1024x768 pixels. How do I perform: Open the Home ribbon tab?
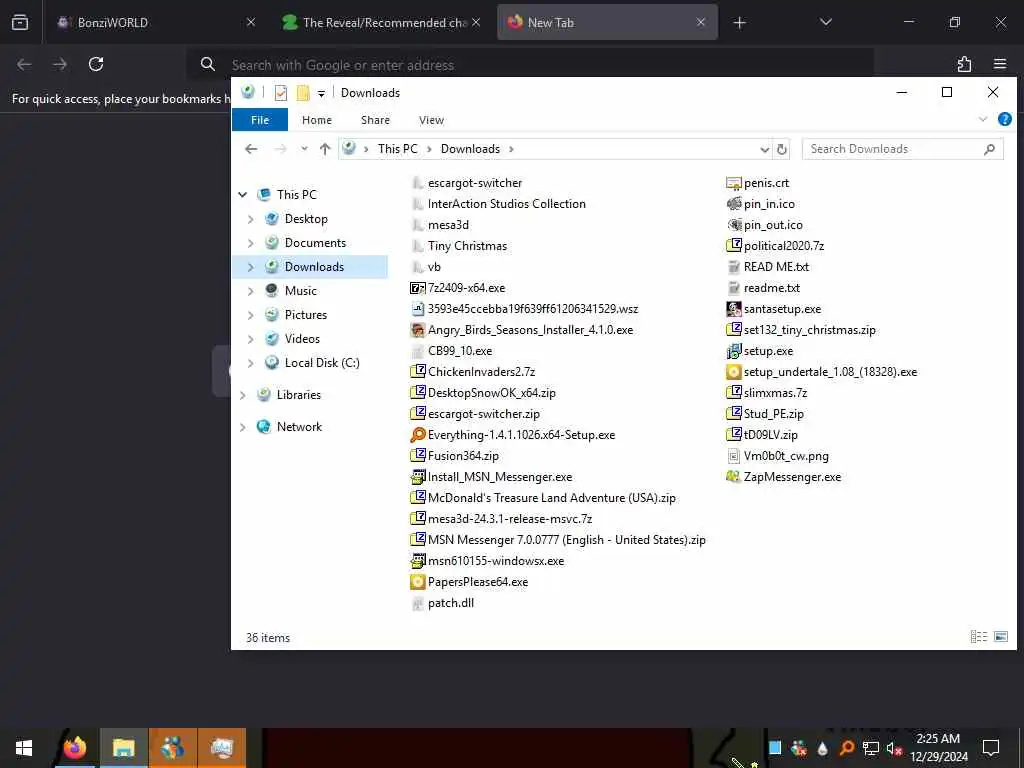[317, 120]
